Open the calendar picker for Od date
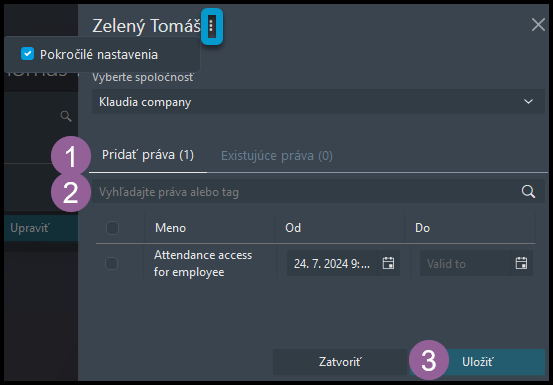The image size is (553, 385). (388, 263)
